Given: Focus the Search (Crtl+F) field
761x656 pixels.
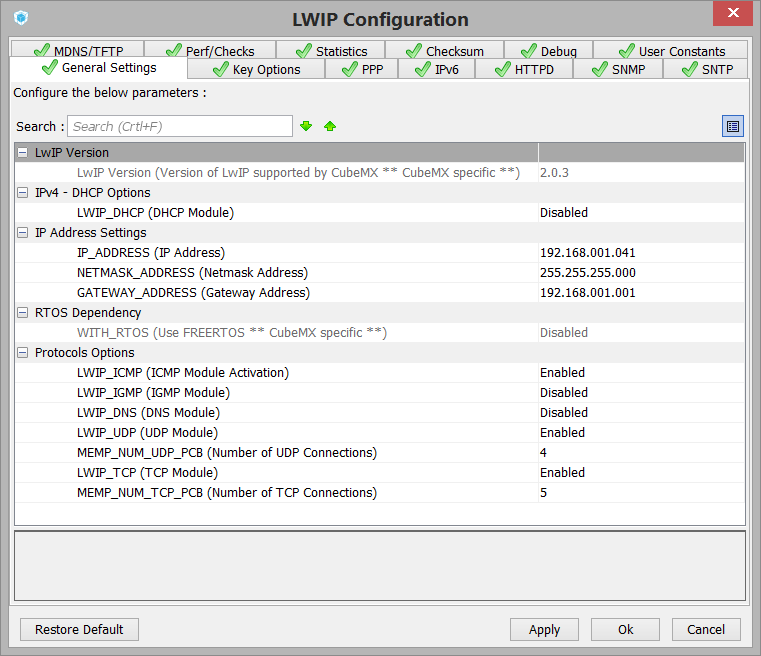Looking at the screenshot, I should pyautogui.click(x=180, y=126).
